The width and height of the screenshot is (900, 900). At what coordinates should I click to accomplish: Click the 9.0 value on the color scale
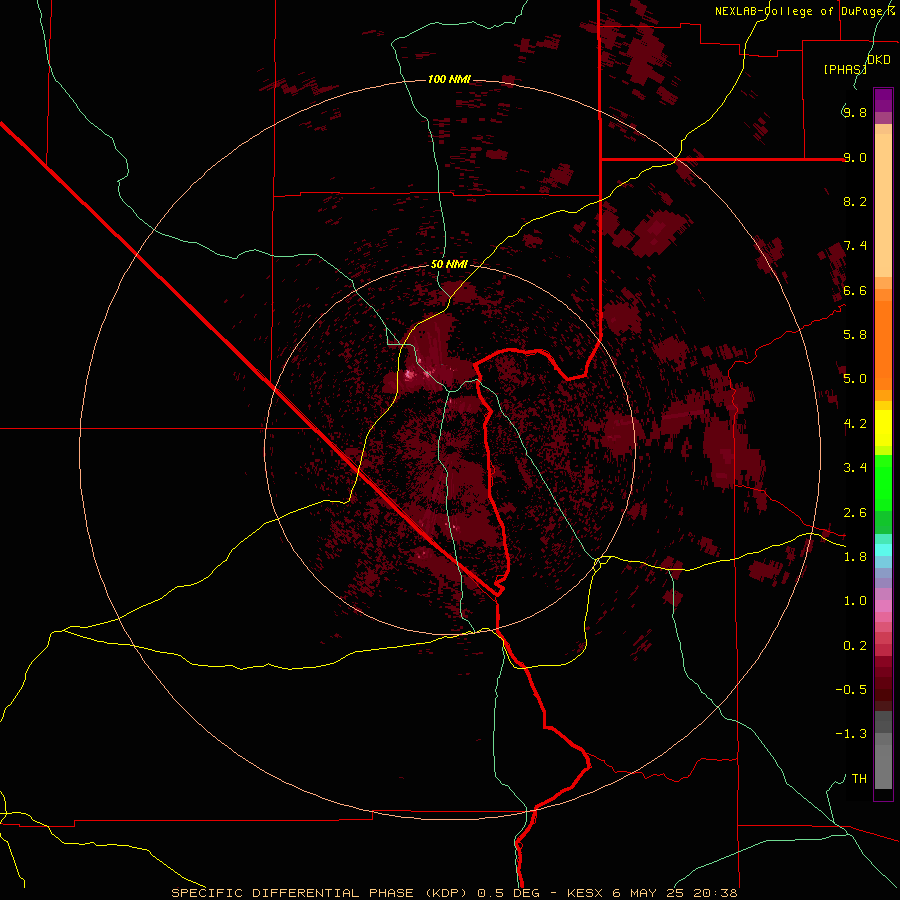855,157
